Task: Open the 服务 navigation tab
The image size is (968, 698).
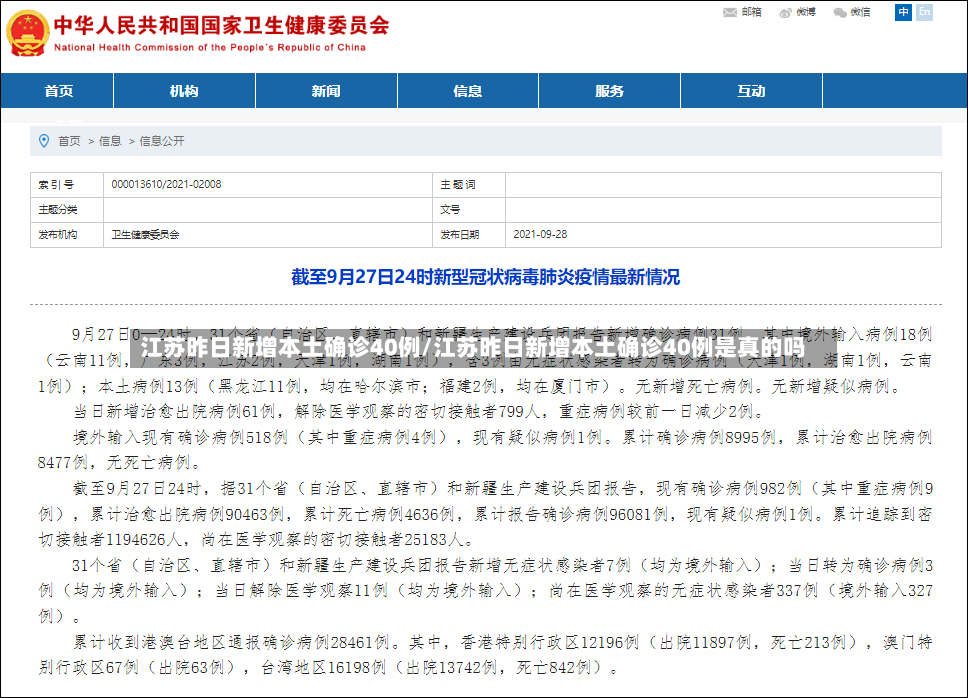Action: coord(609,91)
